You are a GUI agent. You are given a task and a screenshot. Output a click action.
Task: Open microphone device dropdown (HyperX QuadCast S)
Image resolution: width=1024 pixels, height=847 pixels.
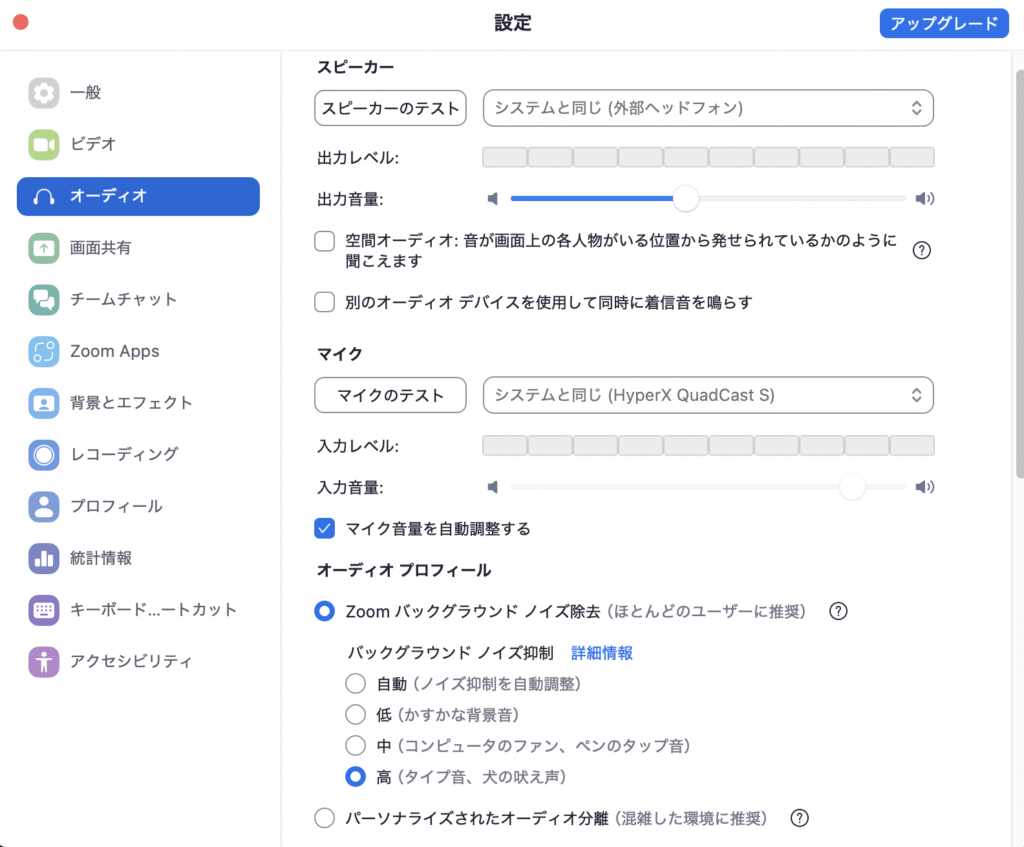(x=708, y=395)
